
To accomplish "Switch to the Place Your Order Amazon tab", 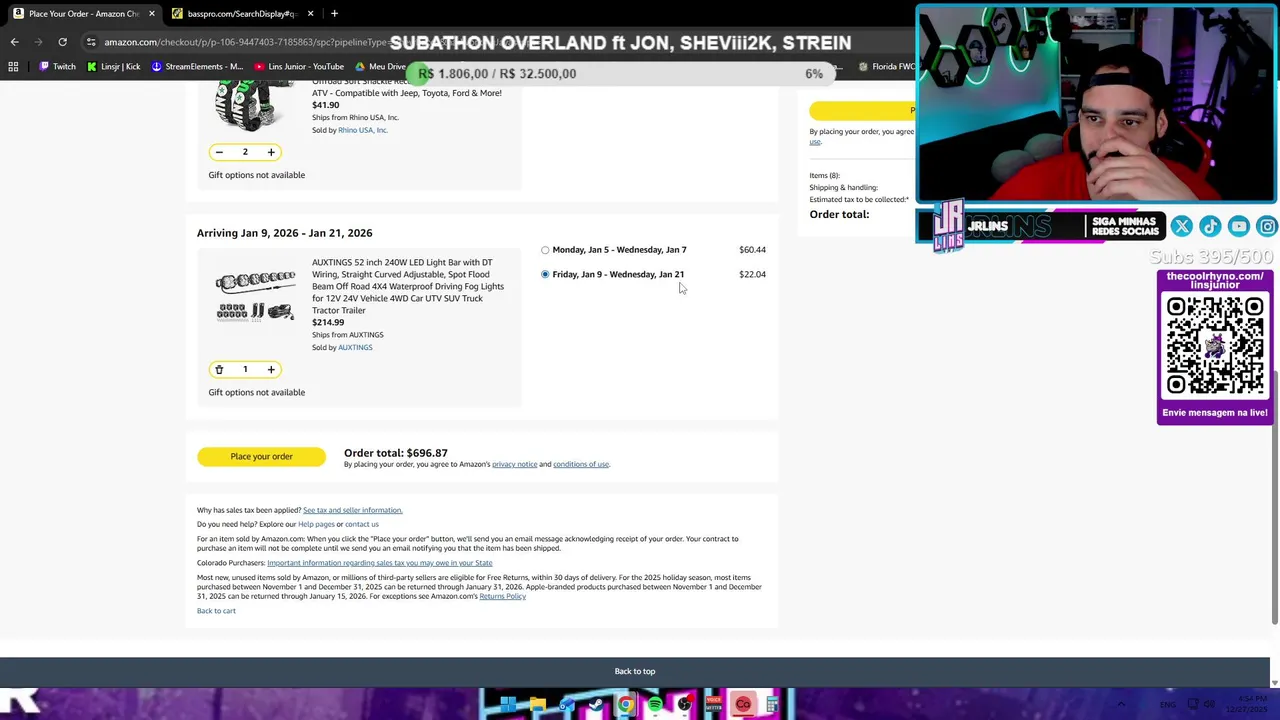I will tap(84, 14).
